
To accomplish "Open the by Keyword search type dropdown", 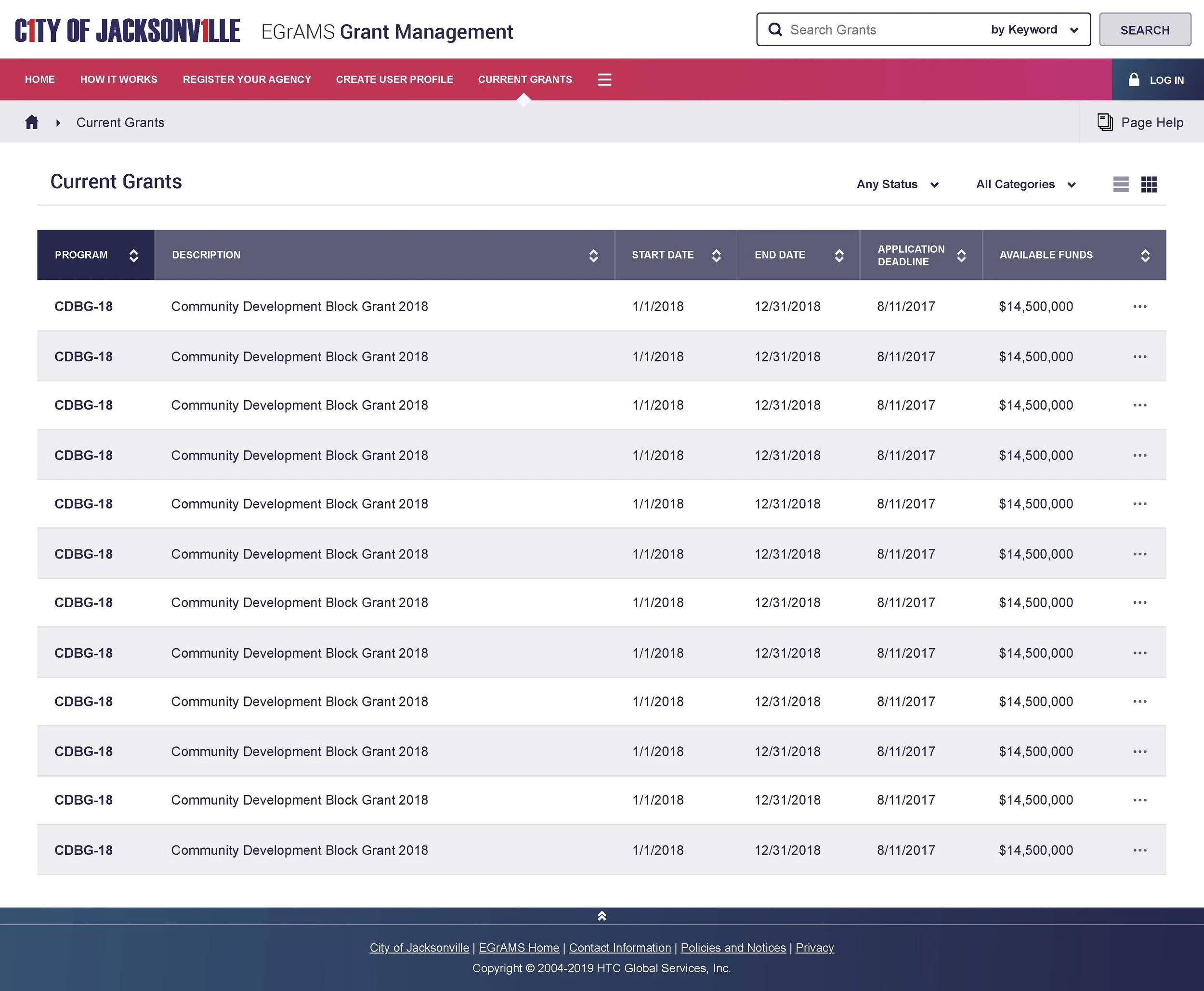I will point(1034,30).
